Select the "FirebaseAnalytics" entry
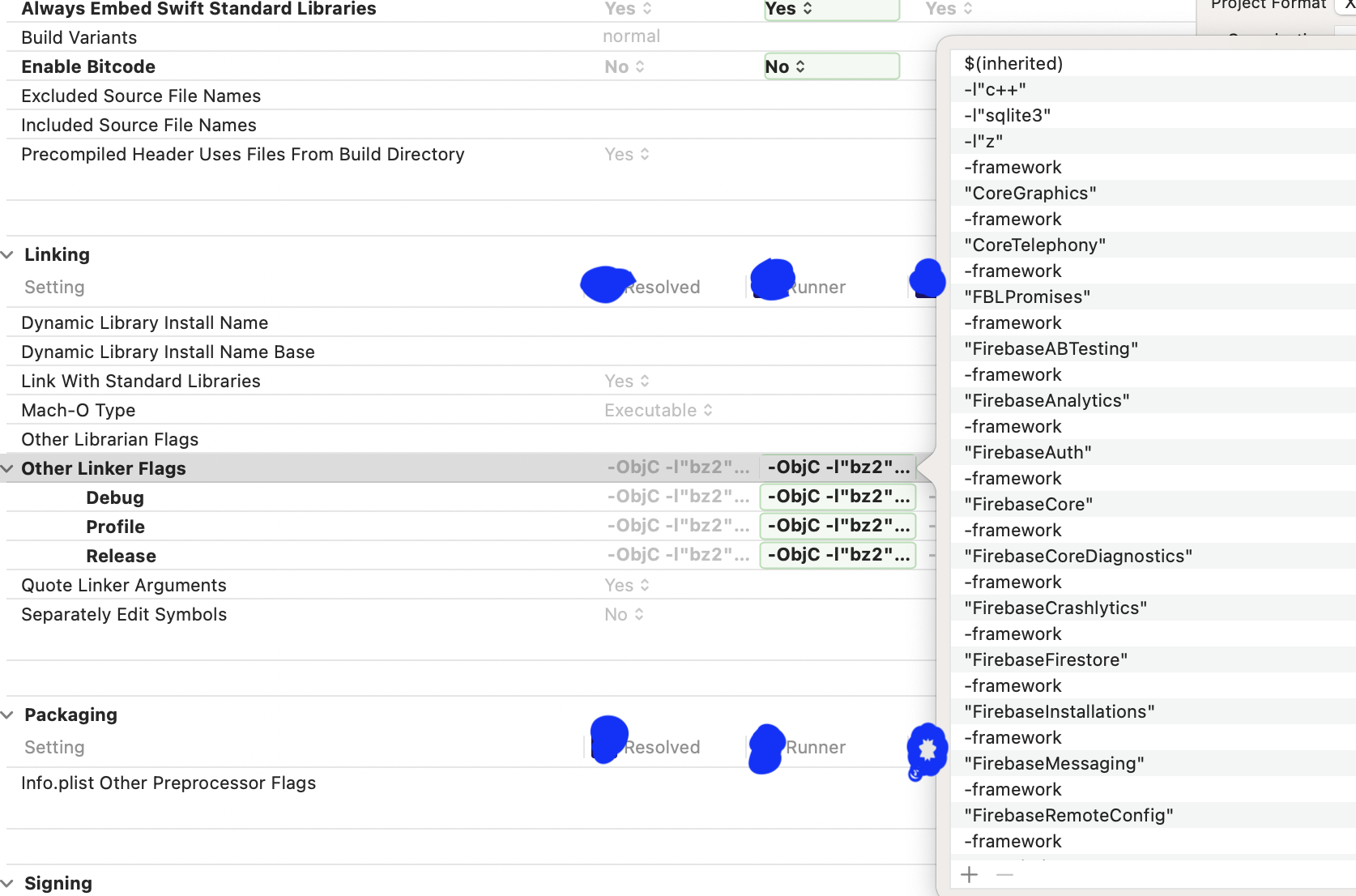 coord(1153,400)
